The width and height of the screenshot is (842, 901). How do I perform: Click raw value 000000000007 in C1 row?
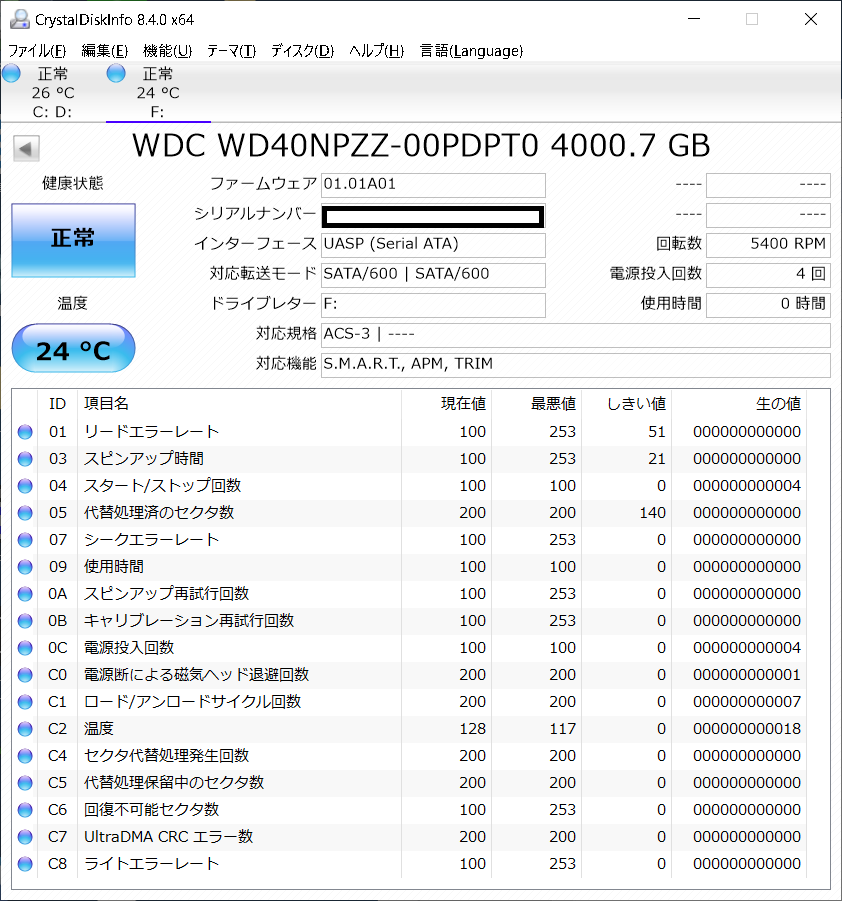[747, 702]
